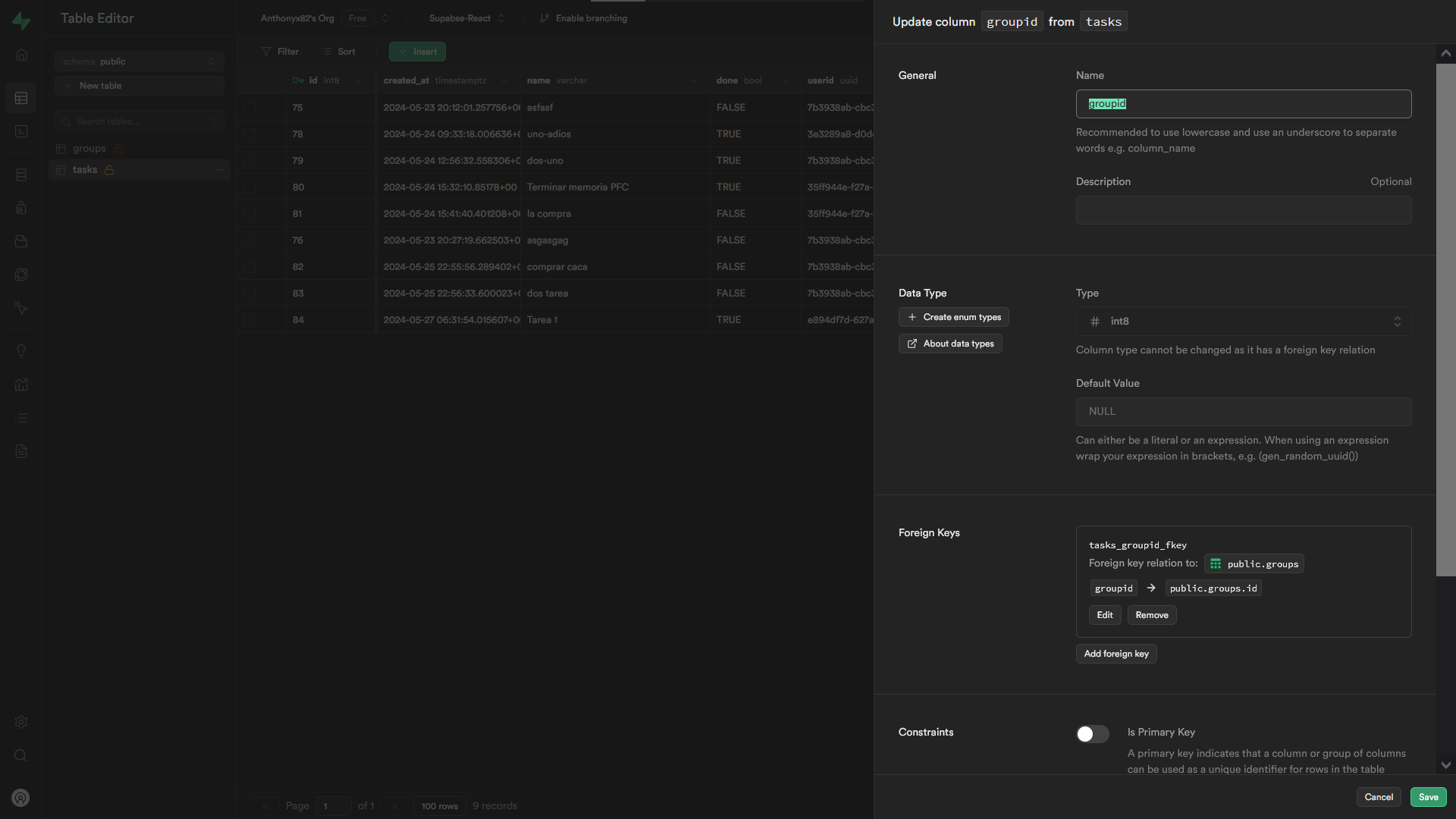This screenshot has height=819, width=1456.
Task: Open project Settings gear icon
Action: (x=21, y=722)
